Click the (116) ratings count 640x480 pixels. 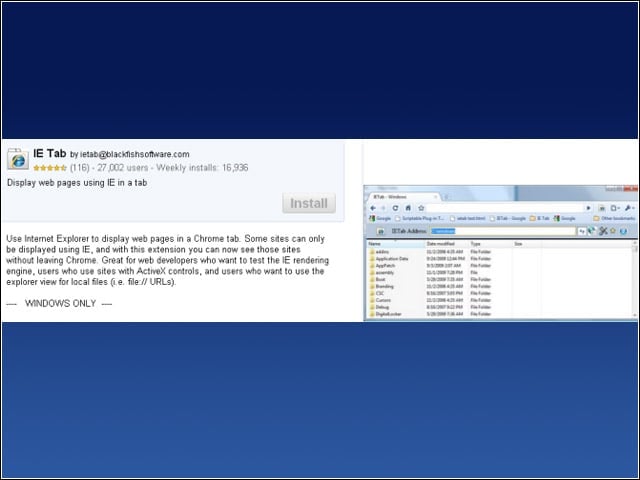pos(80,168)
